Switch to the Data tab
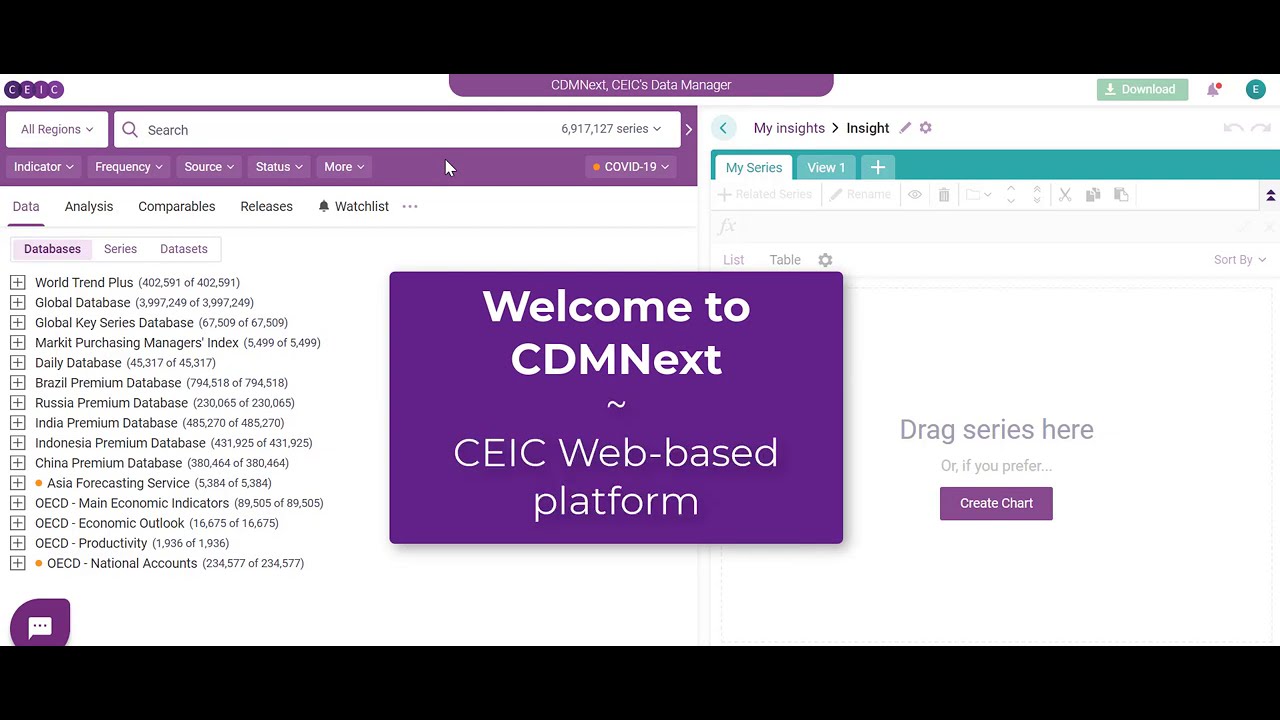The image size is (1280, 720). click(x=26, y=206)
